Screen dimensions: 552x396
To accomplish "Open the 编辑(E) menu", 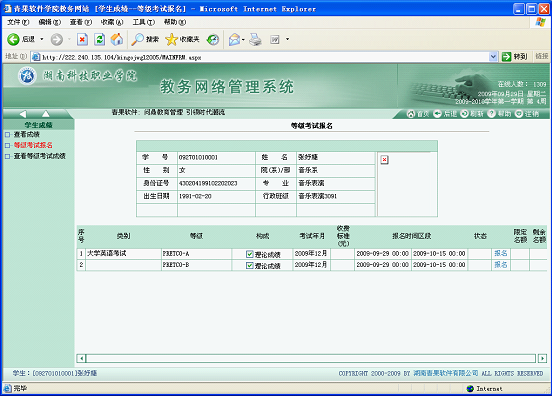I will pyautogui.click(x=50, y=22).
